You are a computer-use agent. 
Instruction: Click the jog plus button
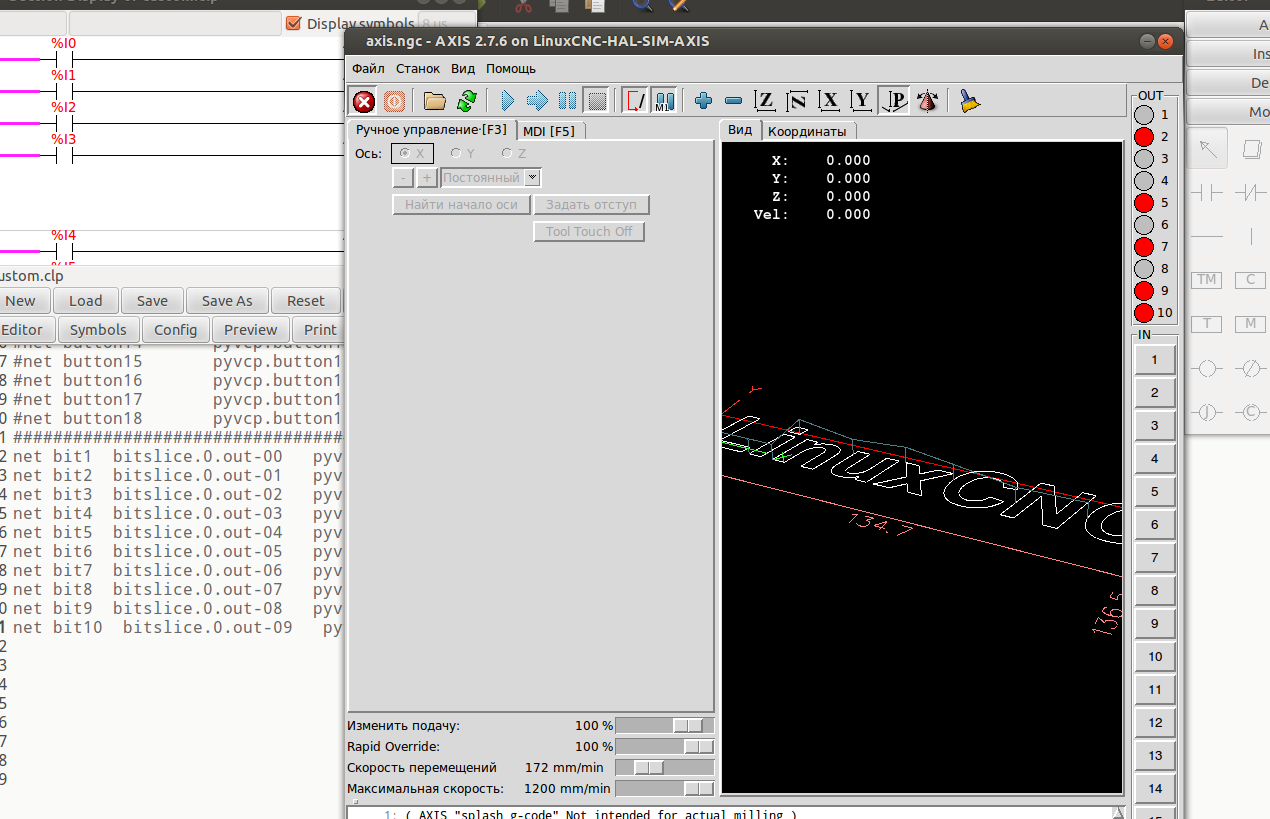coord(427,177)
